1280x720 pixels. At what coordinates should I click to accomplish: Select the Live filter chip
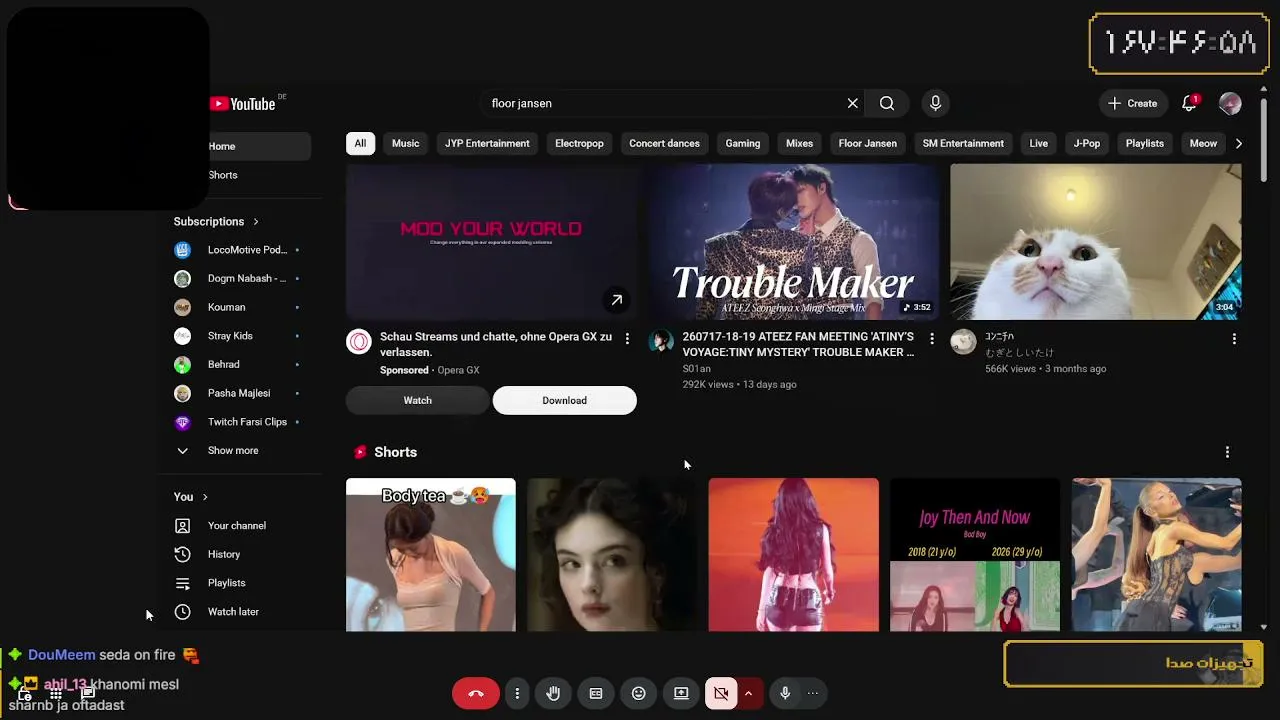point(1039,143)
